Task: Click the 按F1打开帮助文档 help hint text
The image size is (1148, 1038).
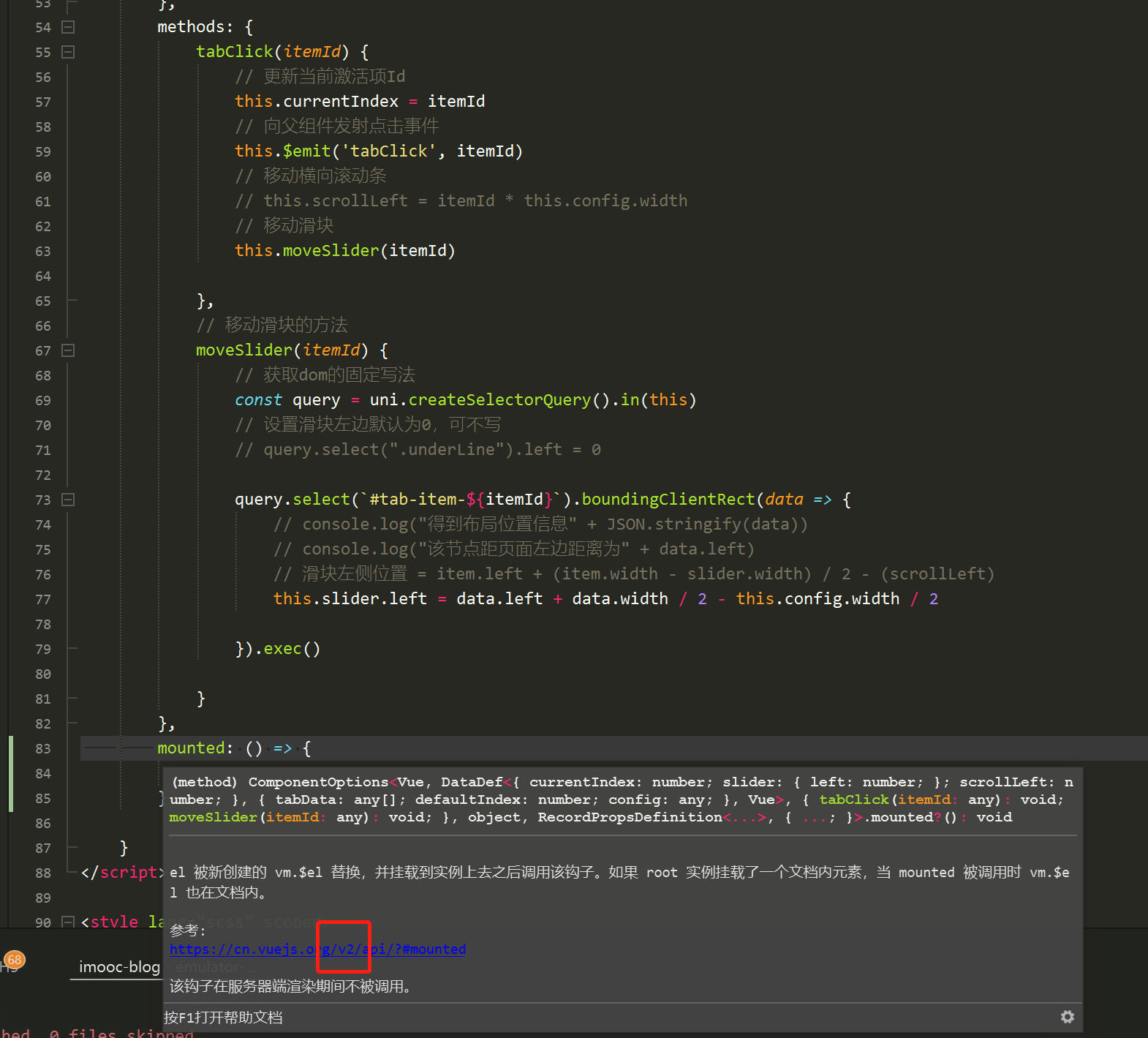Action: point(223,1017)
